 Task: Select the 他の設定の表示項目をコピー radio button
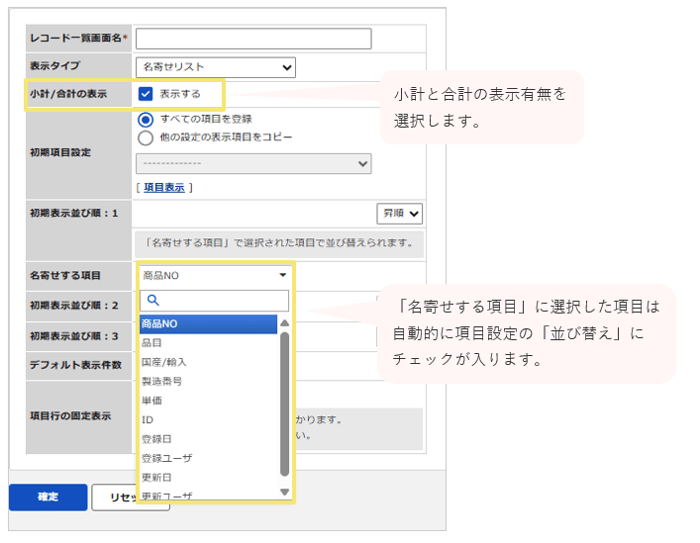[146, 138]
